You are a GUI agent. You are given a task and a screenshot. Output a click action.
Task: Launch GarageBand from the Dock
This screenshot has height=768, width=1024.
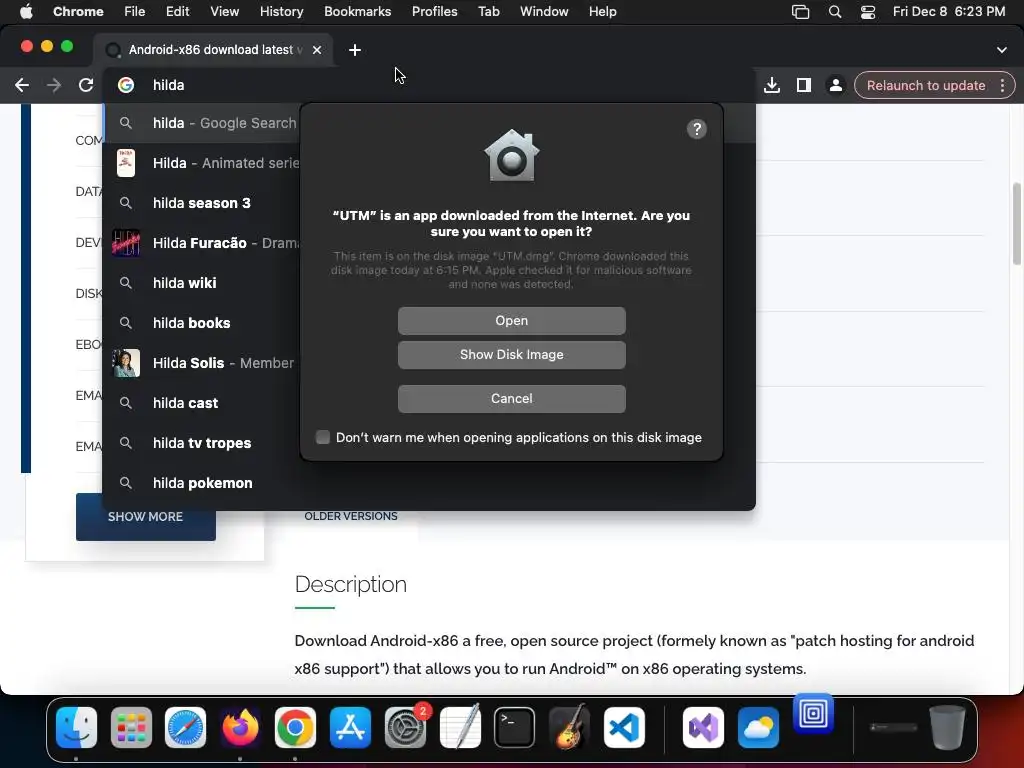[x=569, y=728]
